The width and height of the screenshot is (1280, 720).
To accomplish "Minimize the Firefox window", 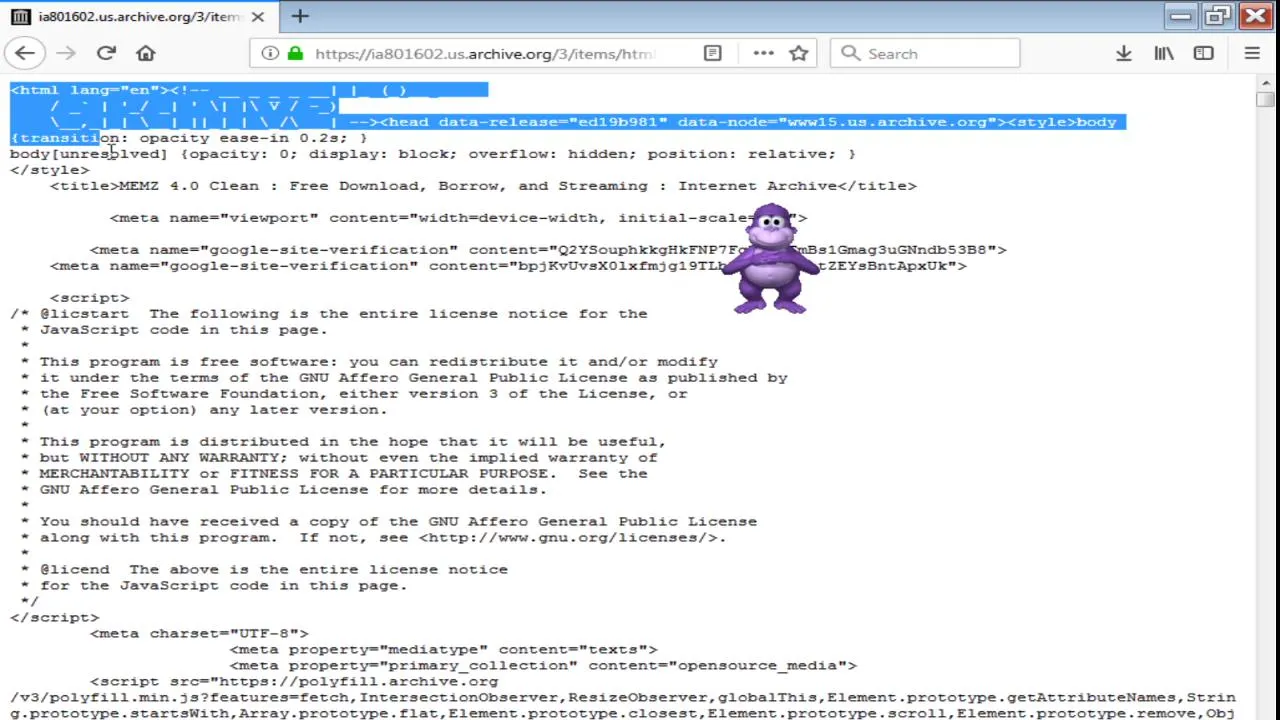I will tap(1181, 16).
